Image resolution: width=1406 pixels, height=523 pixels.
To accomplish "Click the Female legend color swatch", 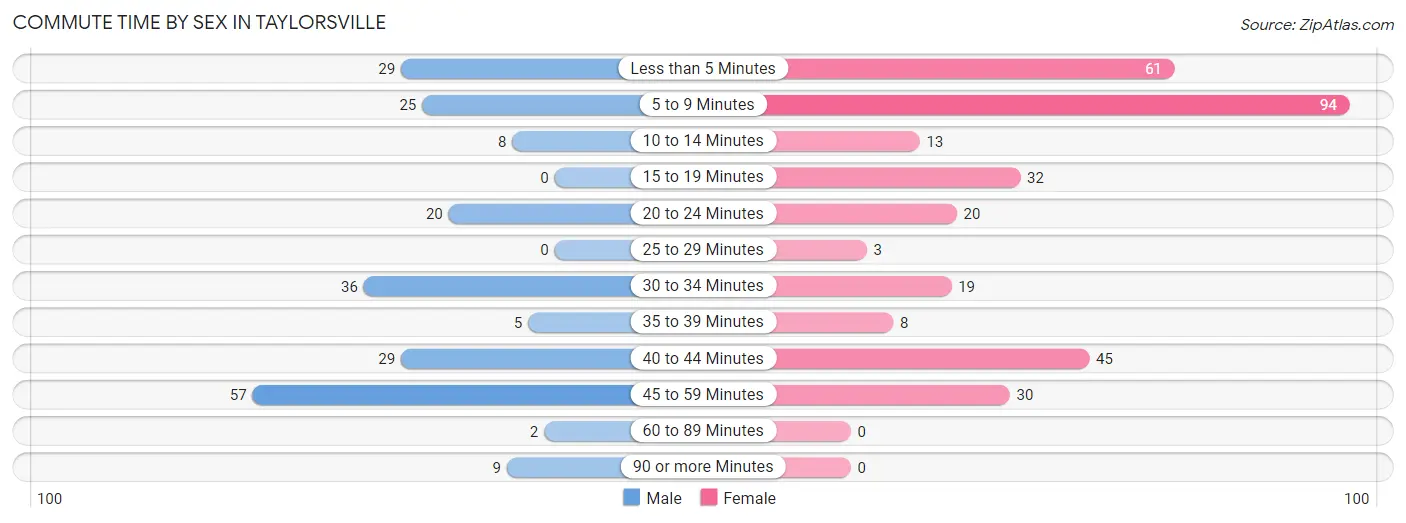I will (x=709, y=498).
